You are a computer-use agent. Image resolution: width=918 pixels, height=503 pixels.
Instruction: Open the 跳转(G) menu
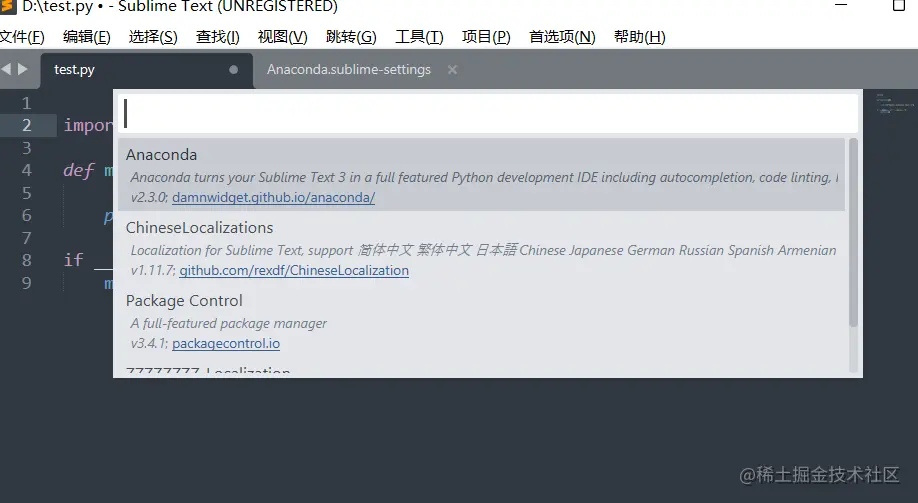click(x=351, y=37)
